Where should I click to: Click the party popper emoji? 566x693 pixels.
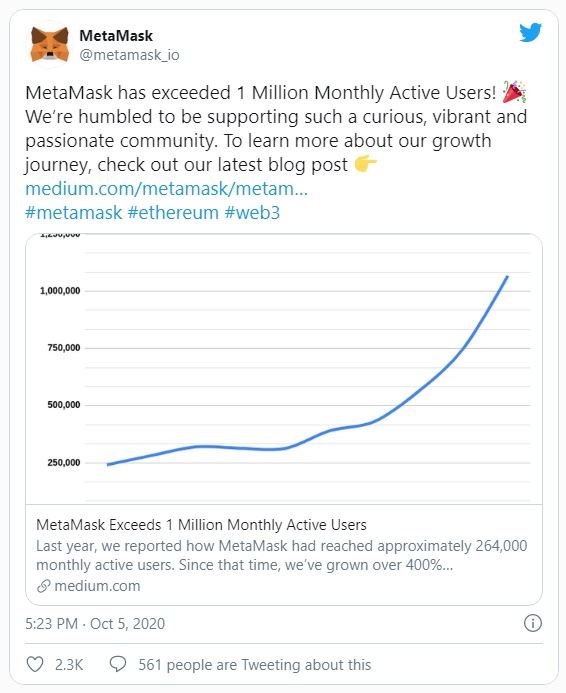[514, 92]
